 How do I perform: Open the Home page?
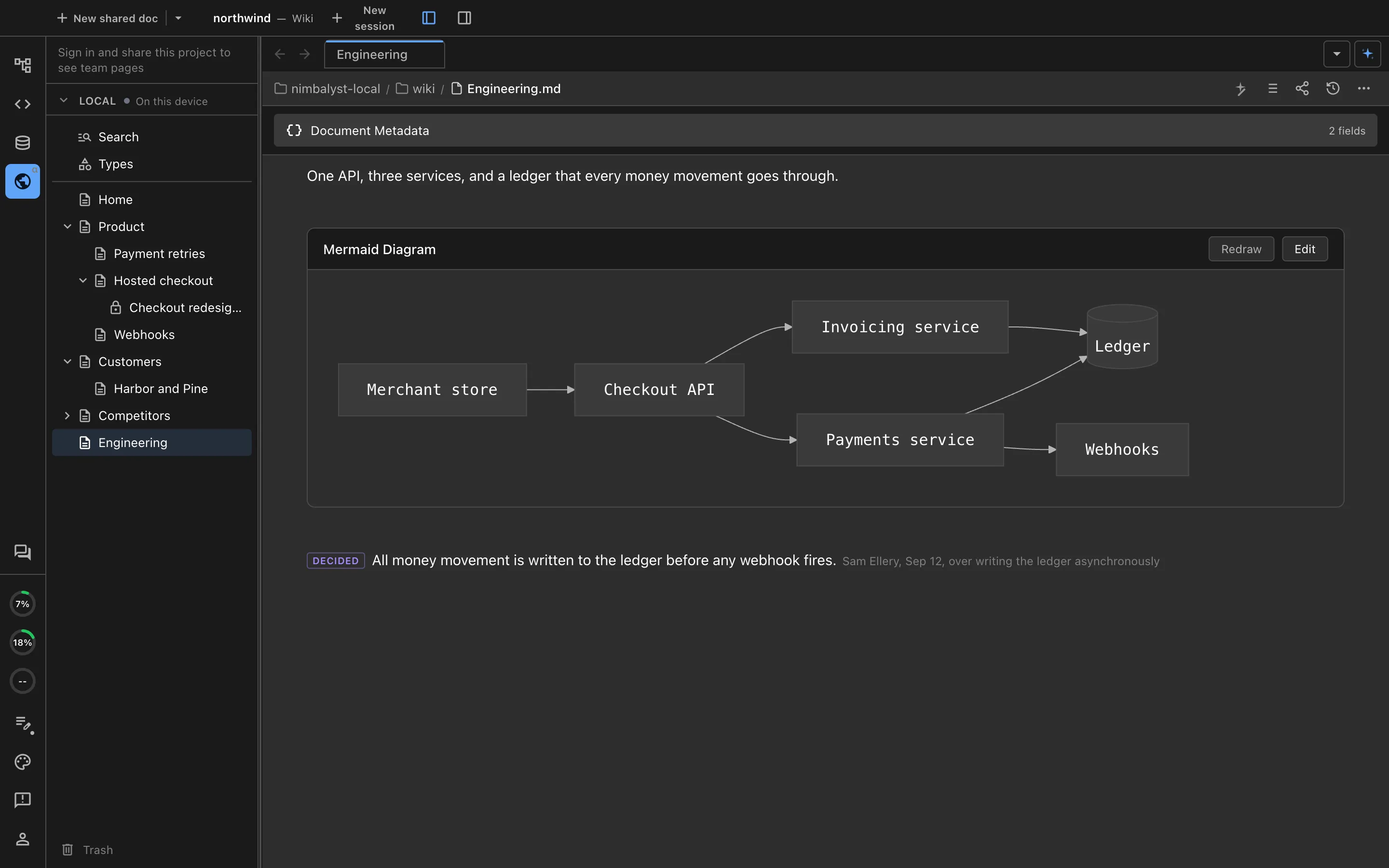(151, 200)
